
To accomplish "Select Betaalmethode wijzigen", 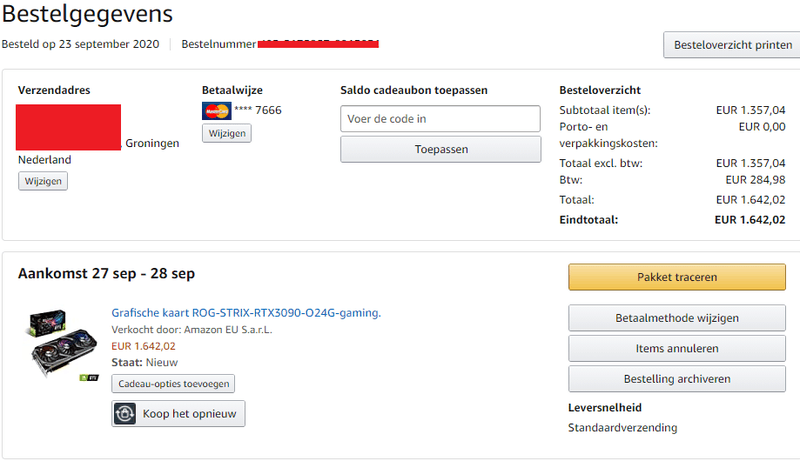I will point(679,318).
